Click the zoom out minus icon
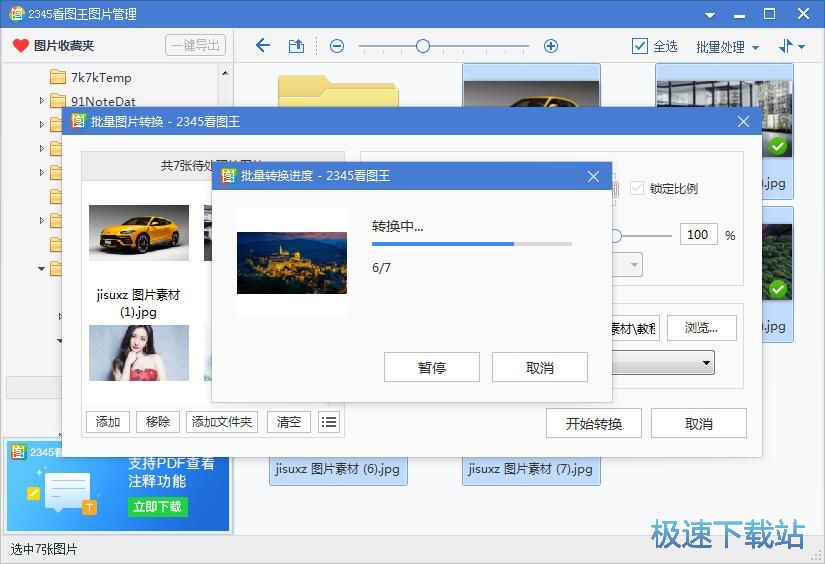This screenshot has height=564, width=825. [x=337, y=46]
